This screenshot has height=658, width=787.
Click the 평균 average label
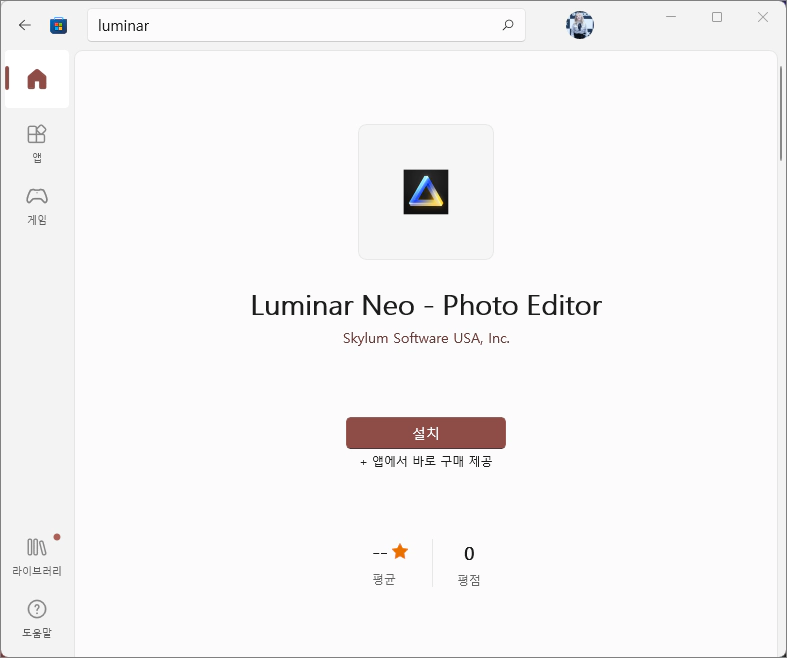pos(384,580)
